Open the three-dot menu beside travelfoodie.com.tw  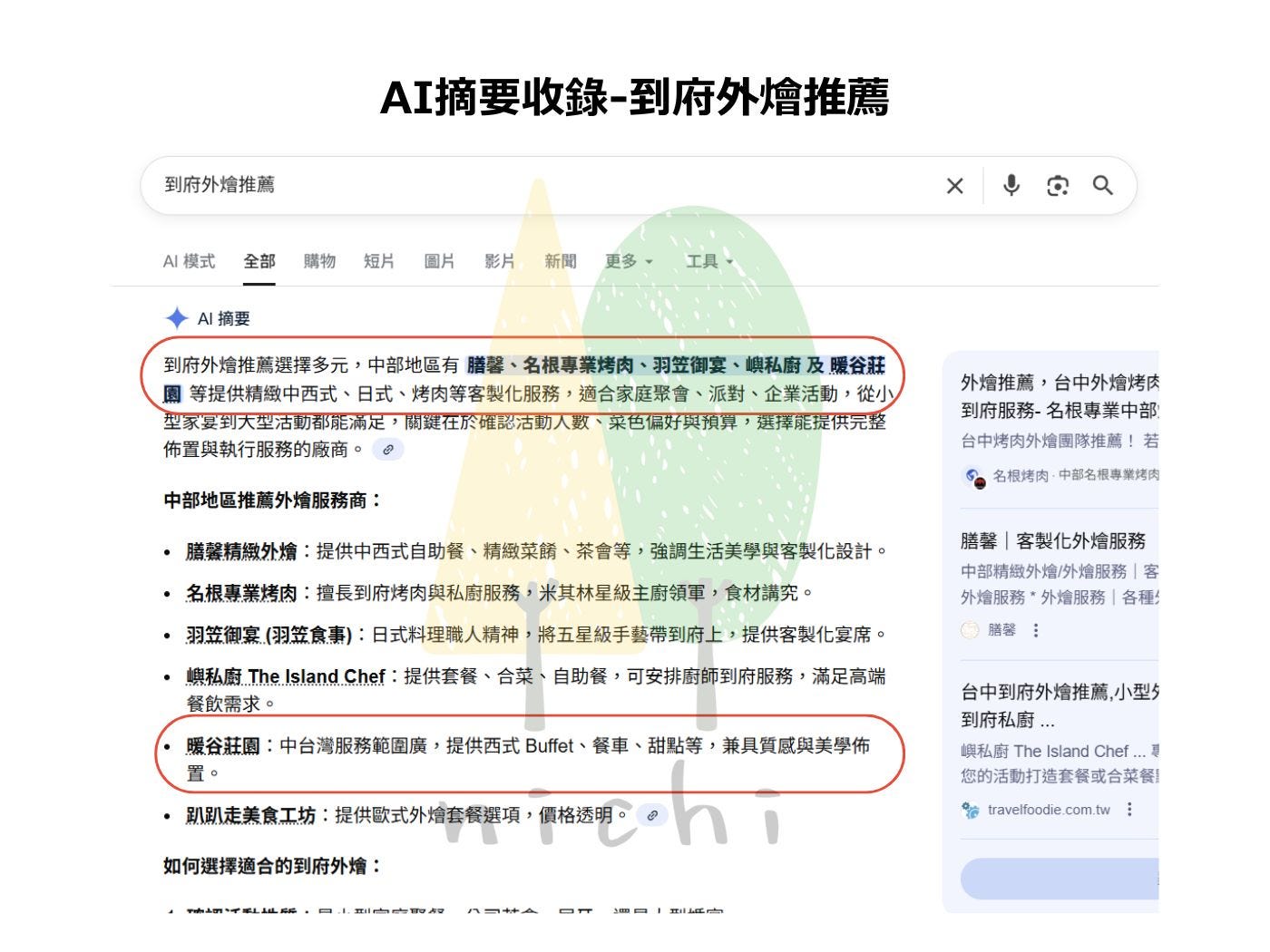(1129, 810)
